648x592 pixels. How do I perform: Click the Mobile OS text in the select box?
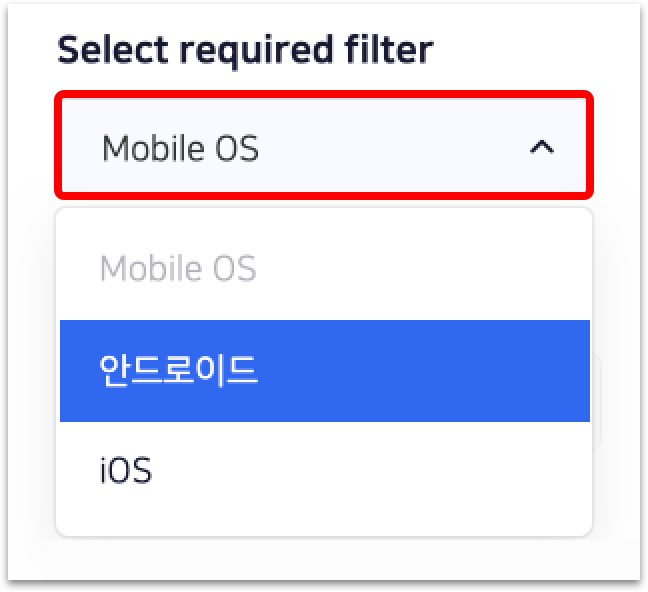180,148
